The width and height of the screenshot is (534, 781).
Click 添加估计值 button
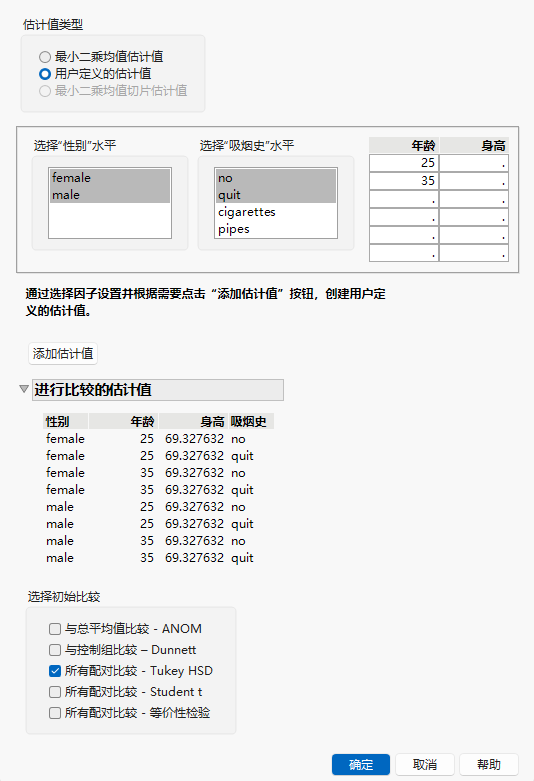tap(63, 354)
